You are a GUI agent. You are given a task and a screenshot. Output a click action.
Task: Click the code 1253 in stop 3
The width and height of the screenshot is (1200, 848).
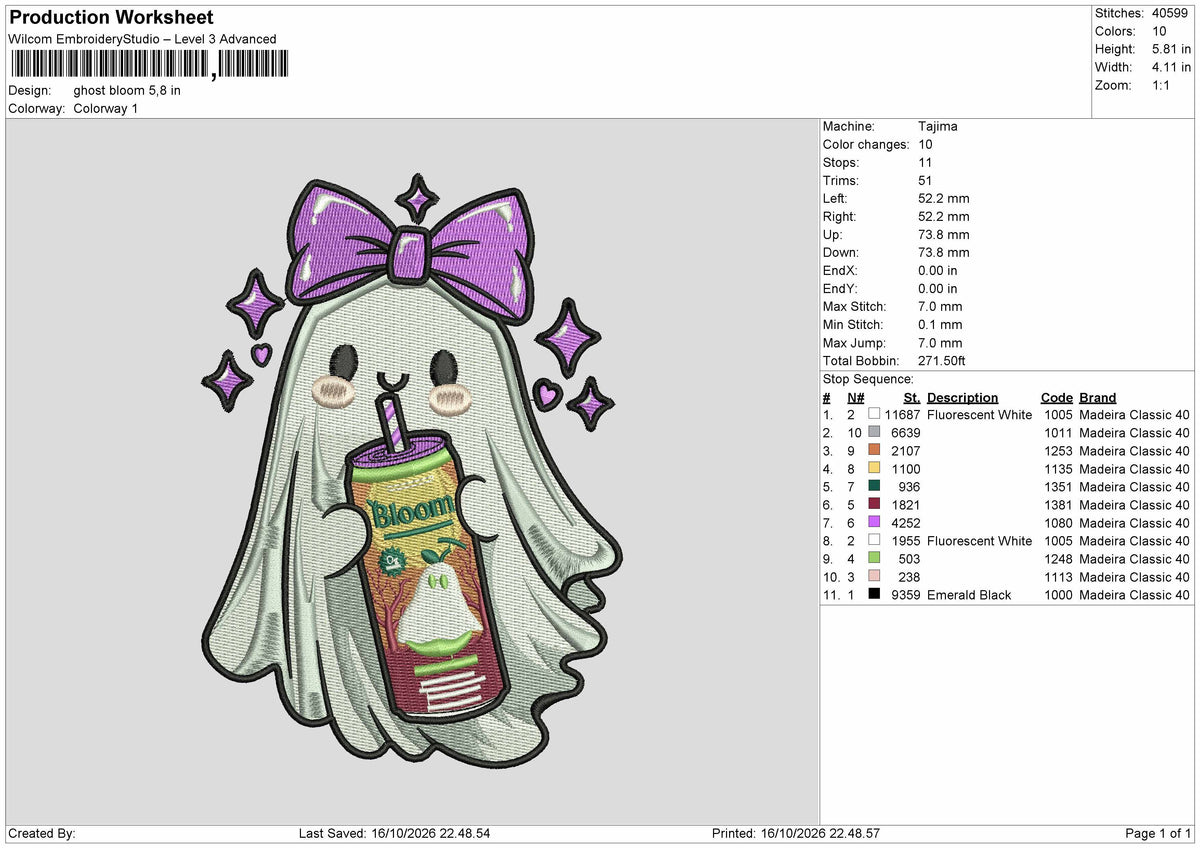[1058, 450]
